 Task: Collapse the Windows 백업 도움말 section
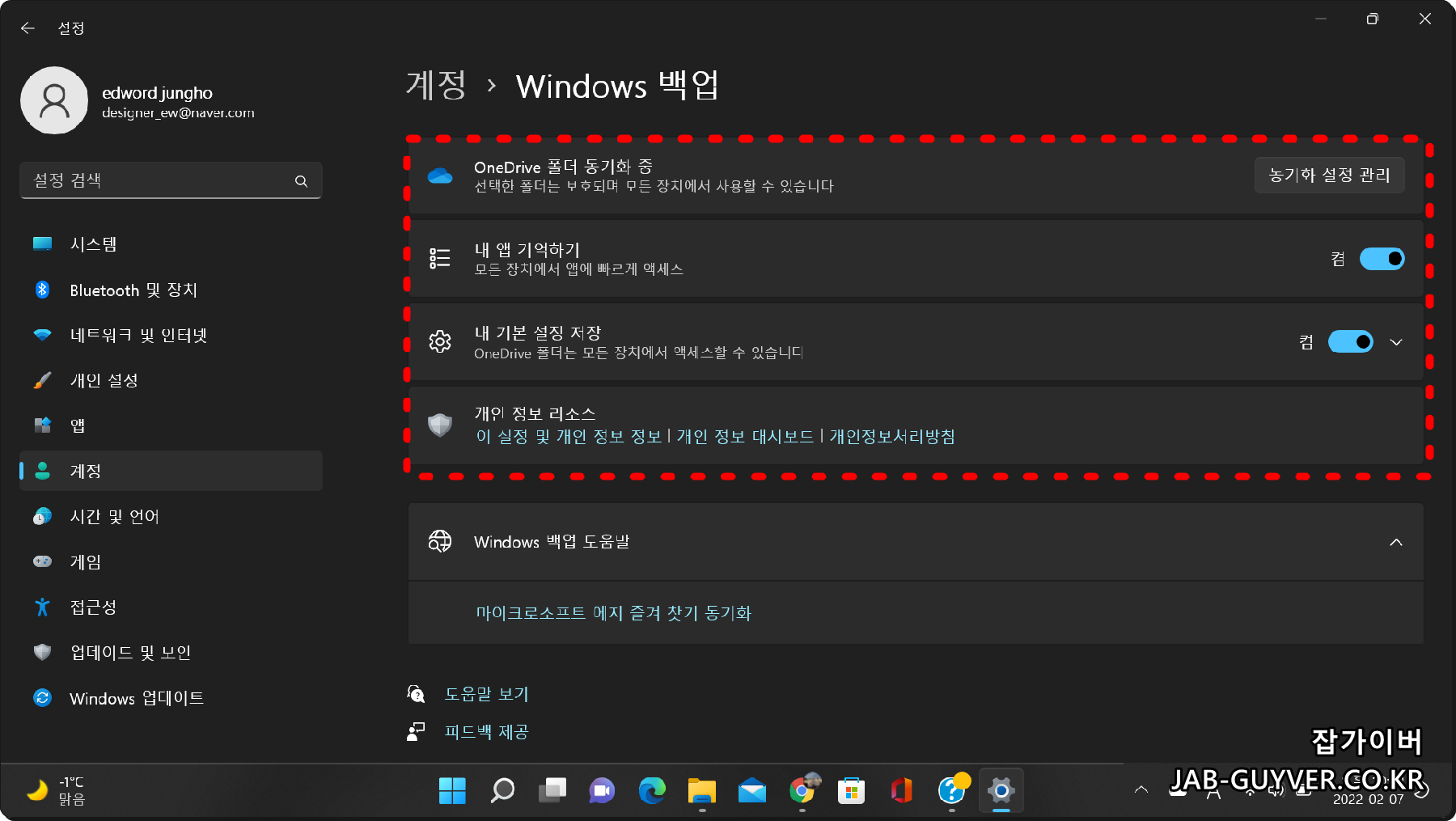click(x=1396, y=542)
